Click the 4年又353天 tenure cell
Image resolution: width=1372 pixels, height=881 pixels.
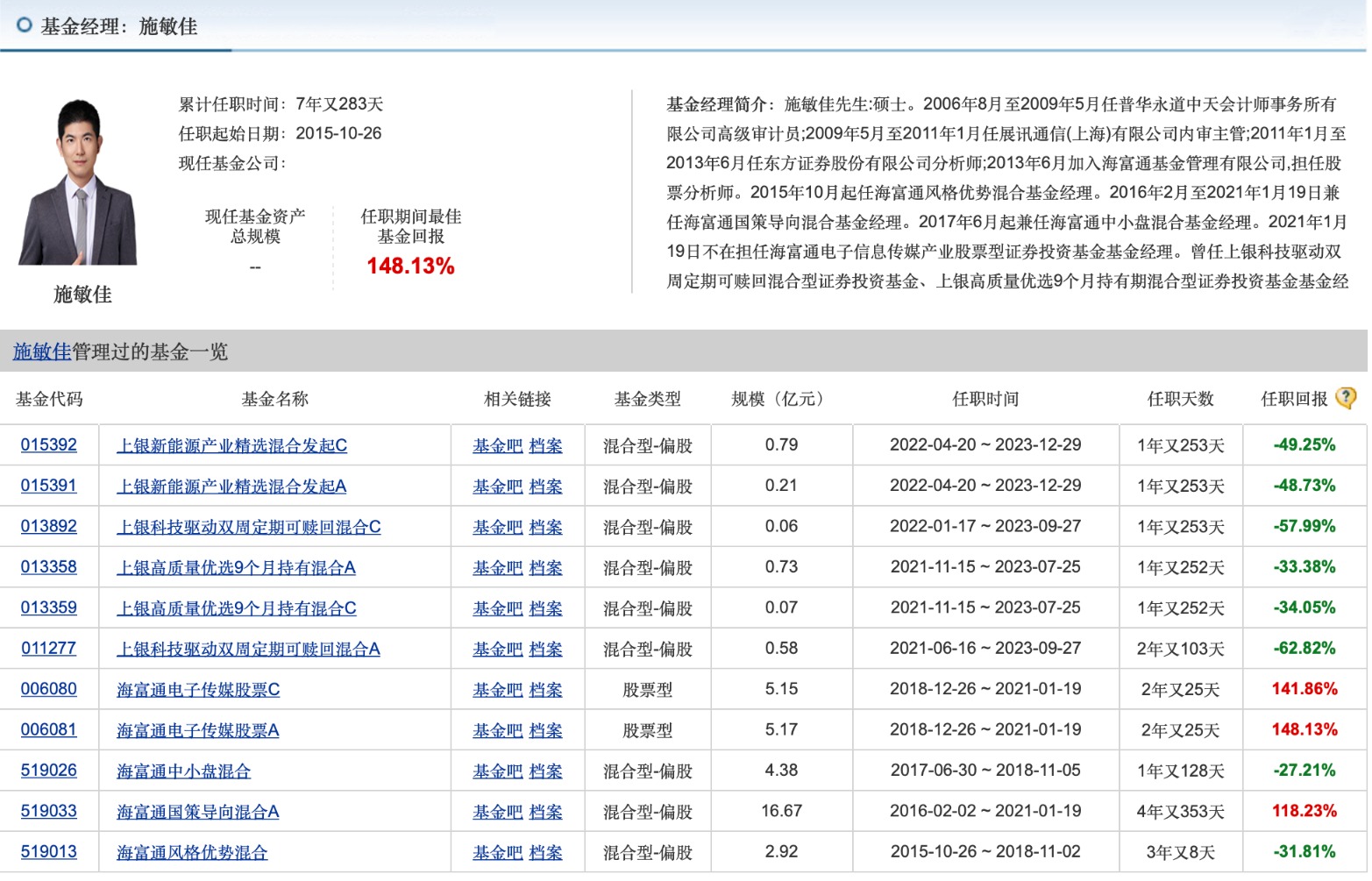tap(1180, 812)
